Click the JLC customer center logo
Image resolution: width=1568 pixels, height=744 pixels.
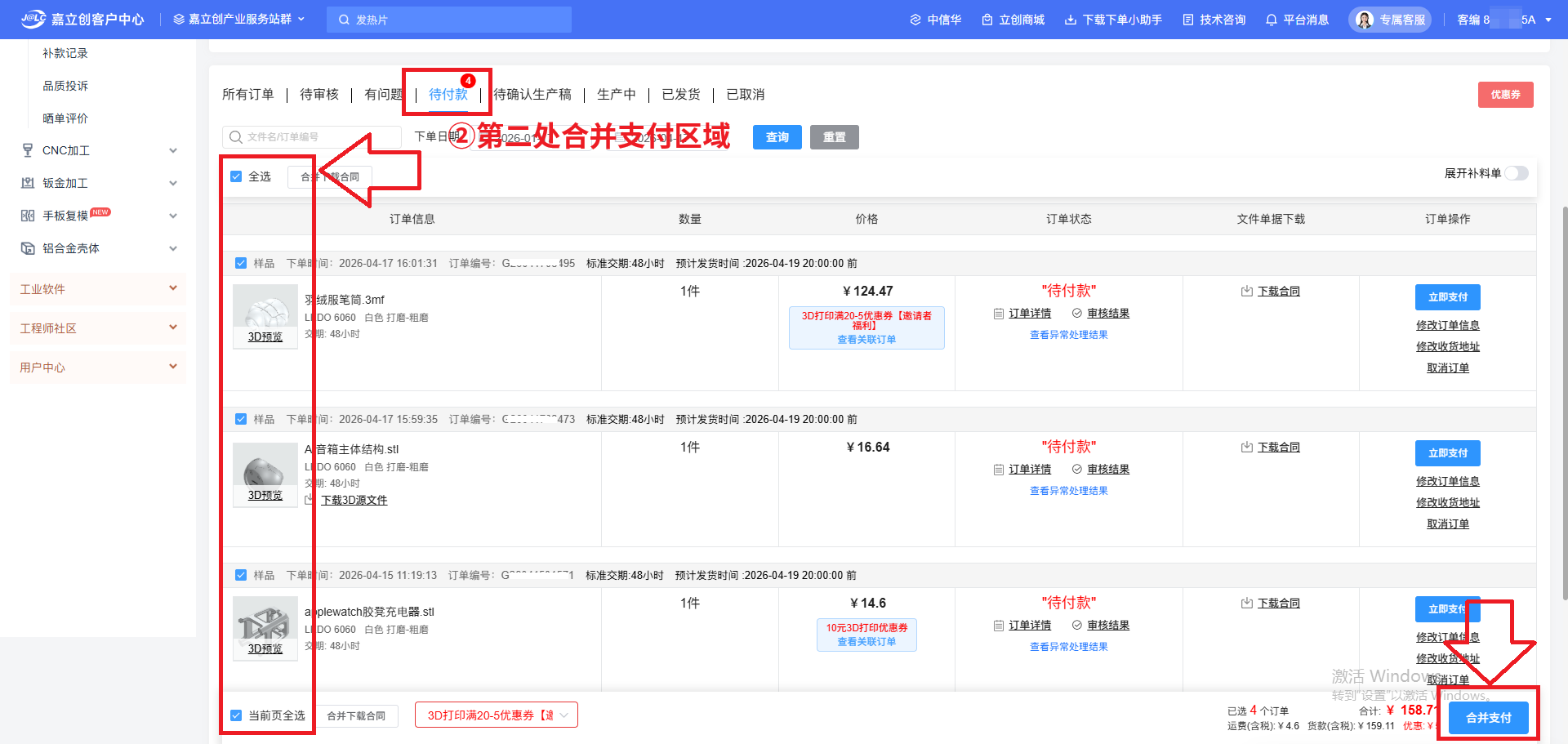click(82, 19)
